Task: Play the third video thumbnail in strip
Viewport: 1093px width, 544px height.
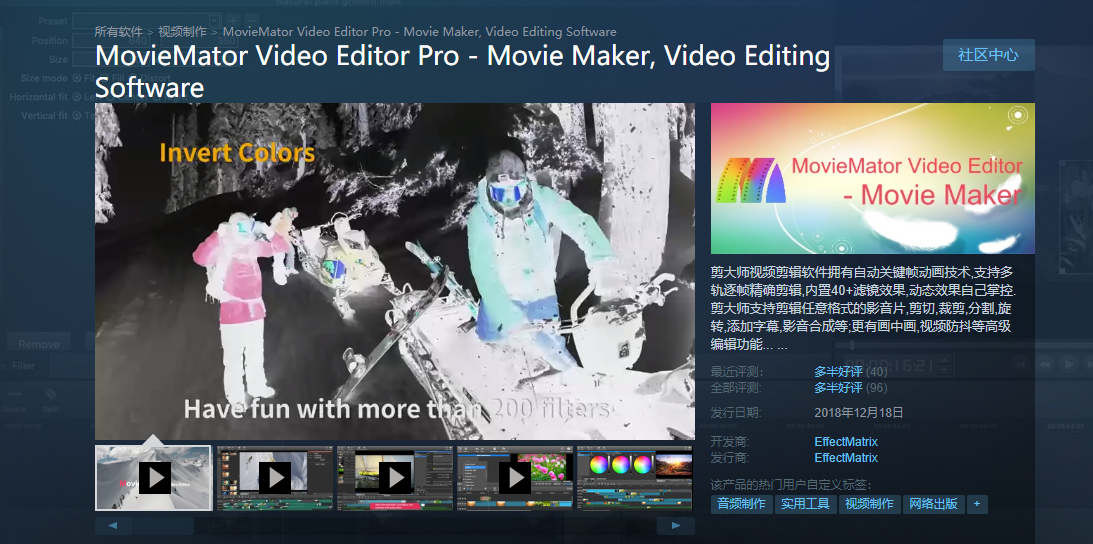Action: click(x=394, y=478)
